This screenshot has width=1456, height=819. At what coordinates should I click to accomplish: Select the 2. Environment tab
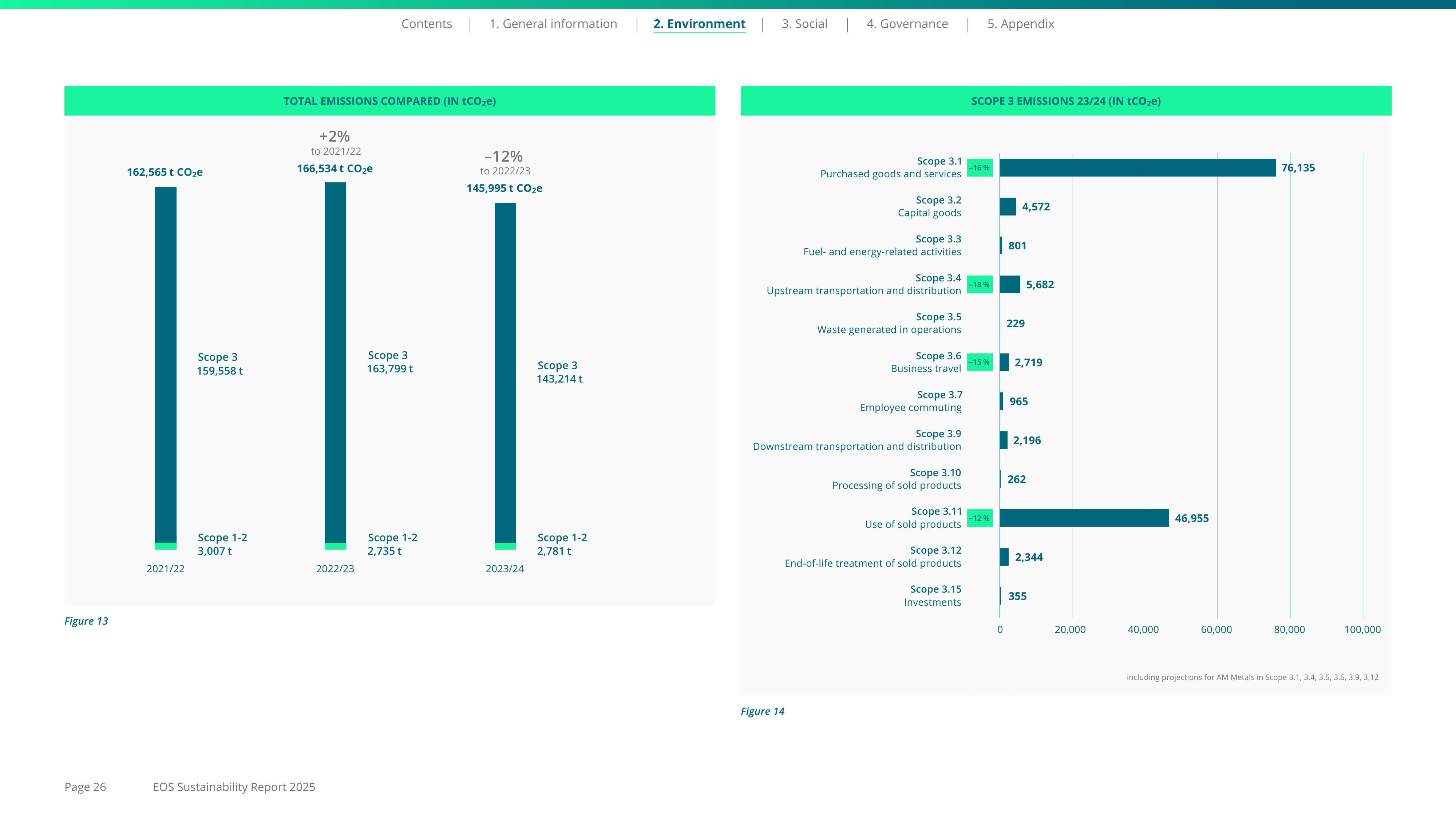[699, 24]
